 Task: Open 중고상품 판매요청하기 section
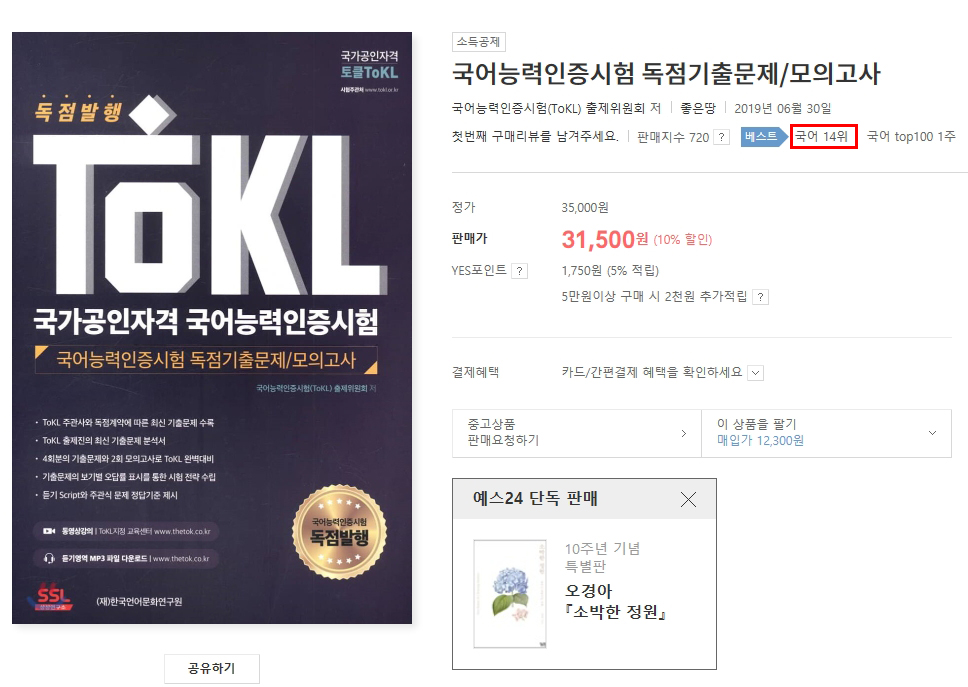click(577, 433)
